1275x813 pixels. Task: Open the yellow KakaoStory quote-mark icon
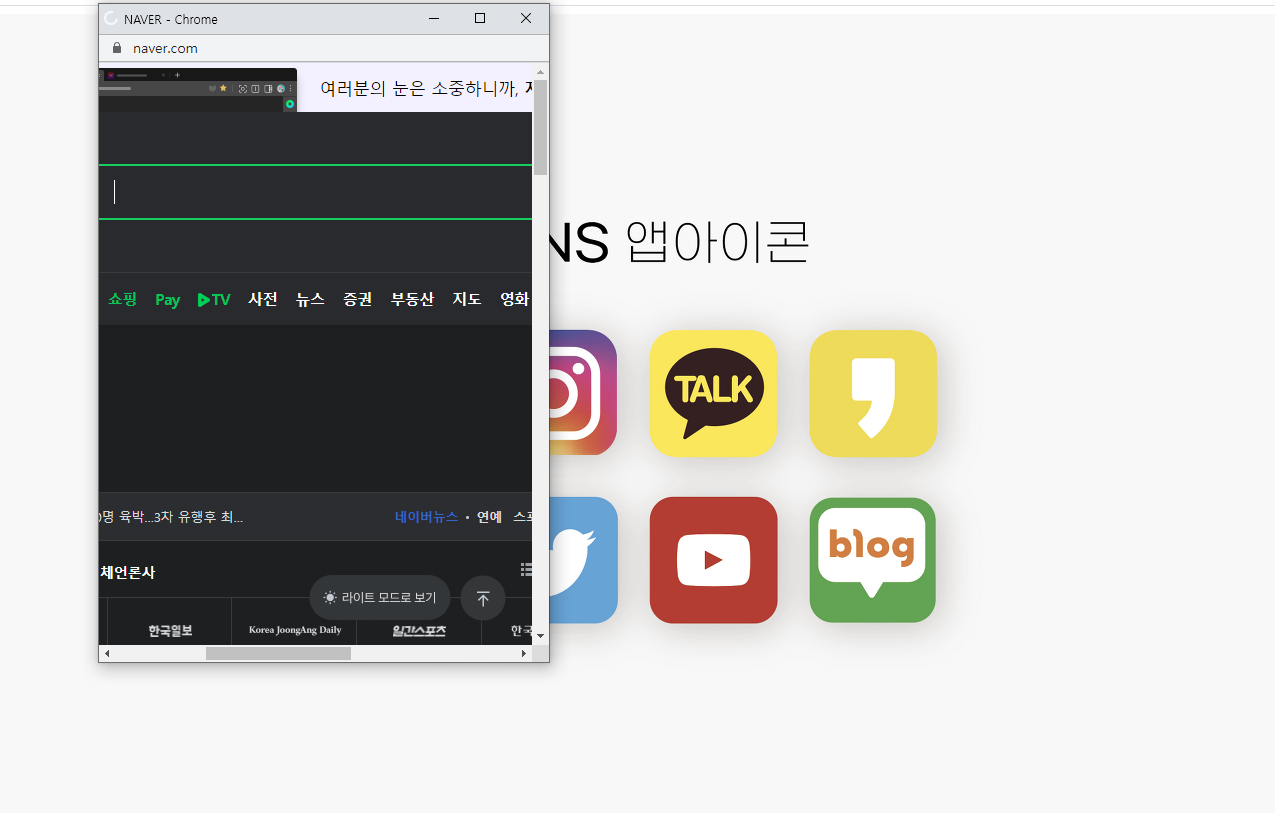click(x=873, y=393)
